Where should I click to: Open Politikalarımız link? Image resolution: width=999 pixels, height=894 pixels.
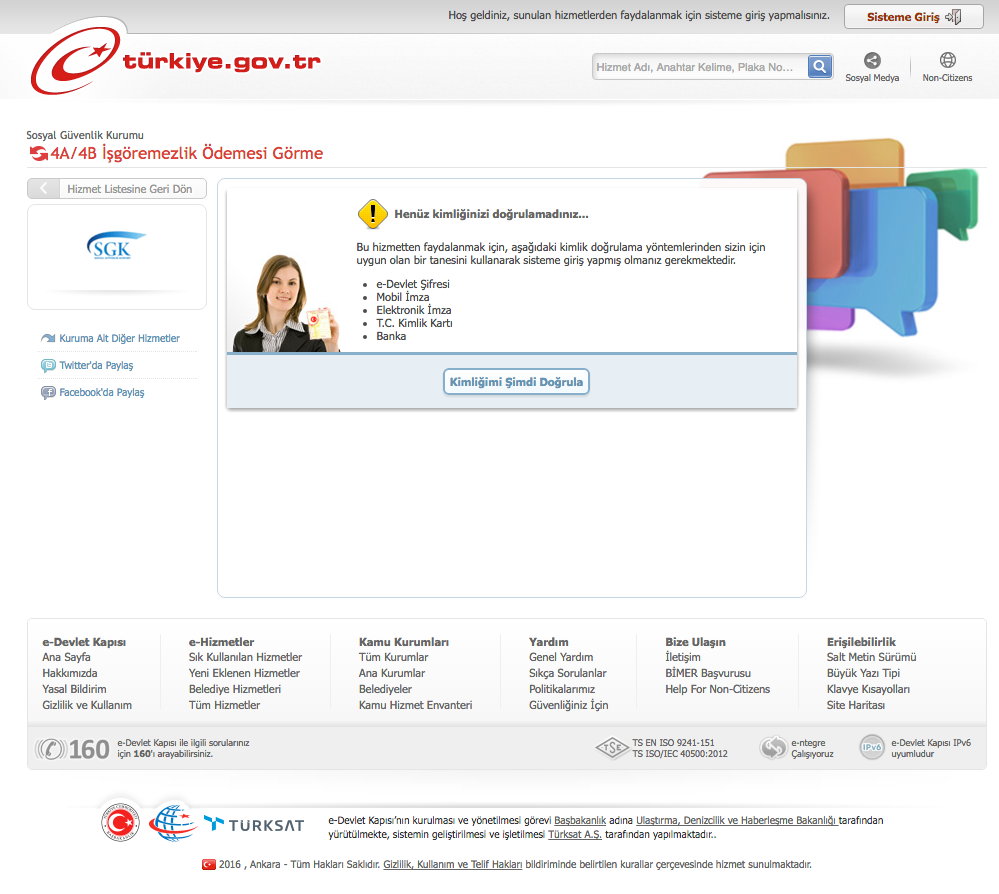562,689
